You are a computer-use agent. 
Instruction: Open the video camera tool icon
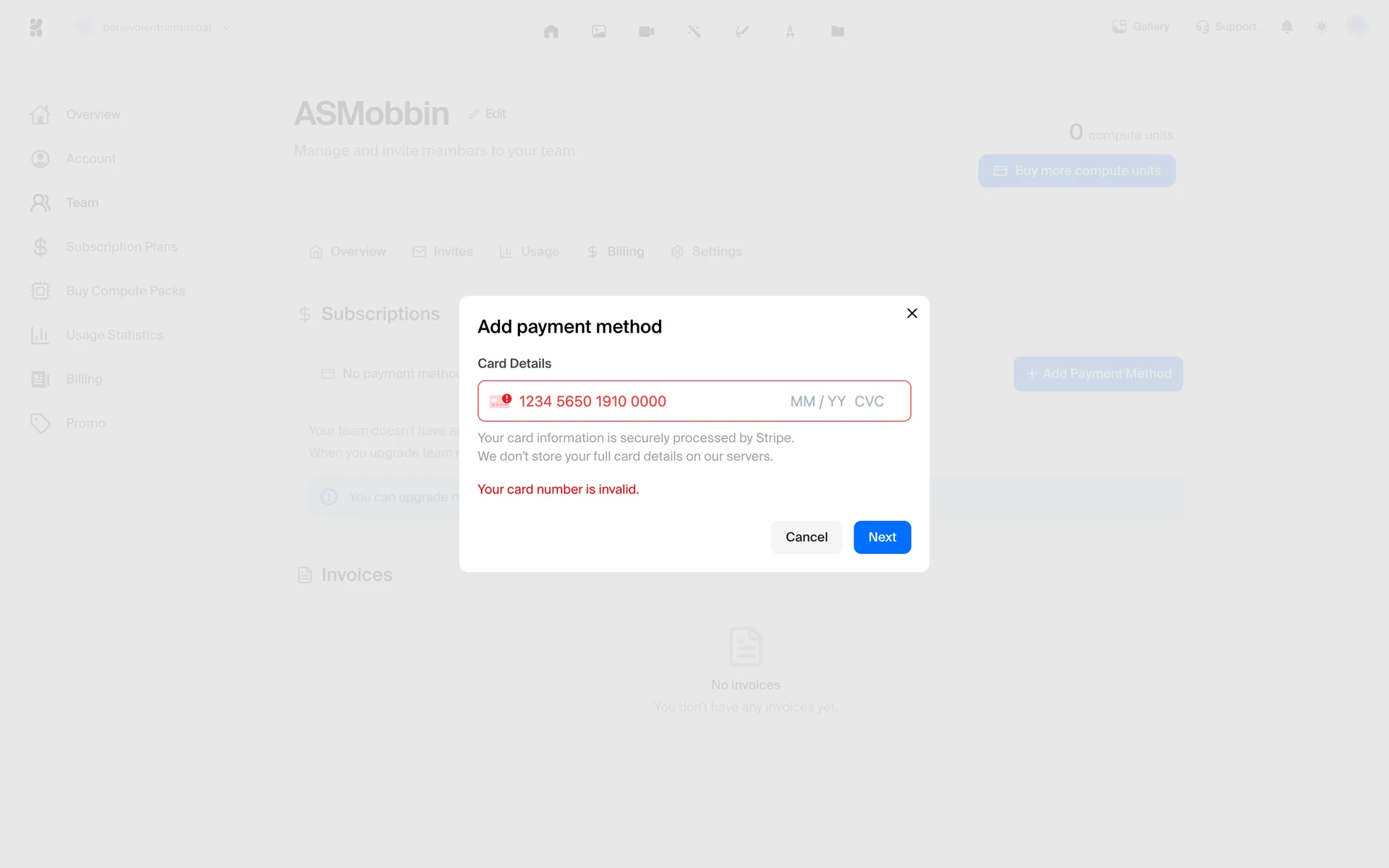point(647,31)
